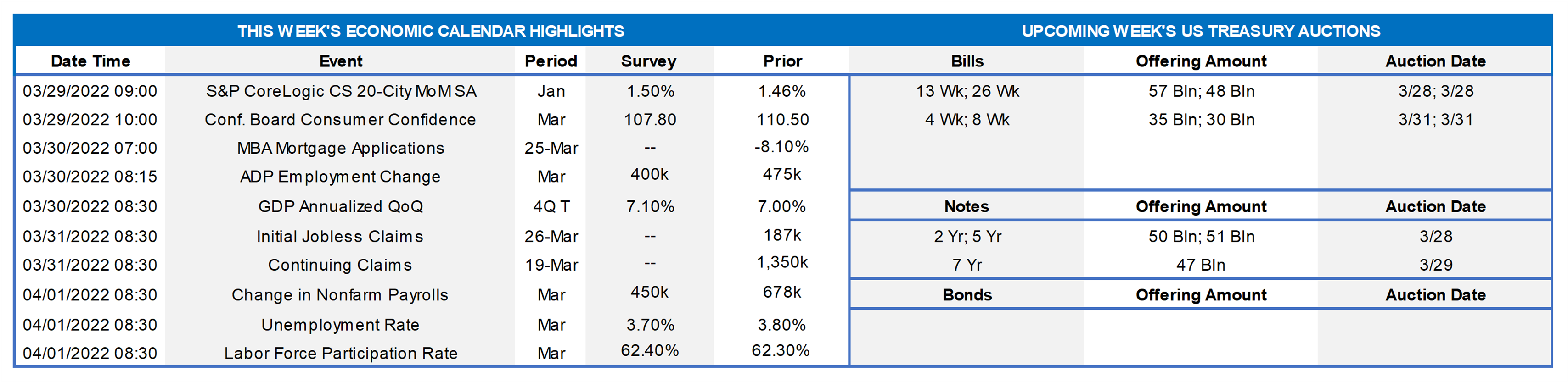Screen dimensions: 1568x382
Task: Click GDP Annualized QoQ event cell
Action: point(340,206)
